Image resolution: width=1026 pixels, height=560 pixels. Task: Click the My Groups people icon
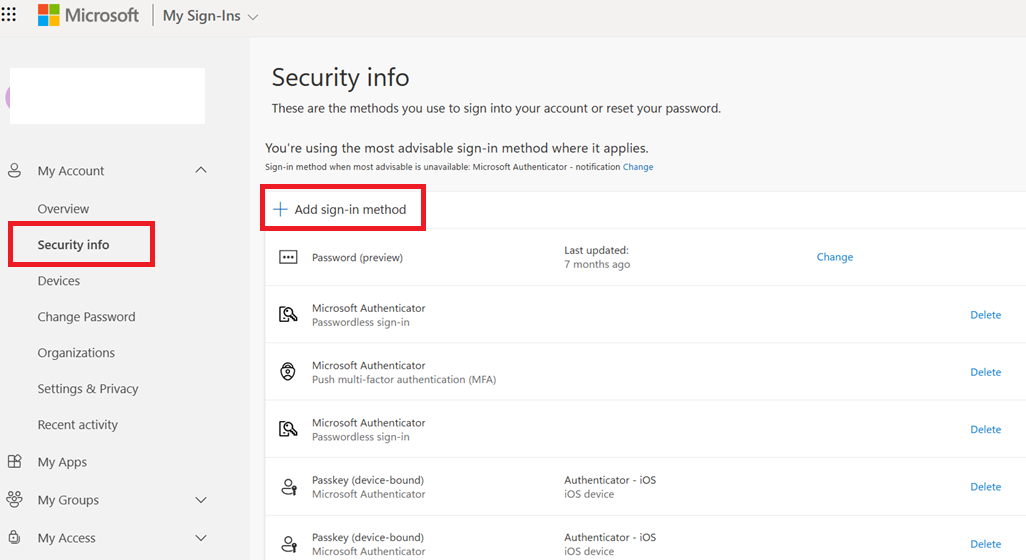[14, 500]
